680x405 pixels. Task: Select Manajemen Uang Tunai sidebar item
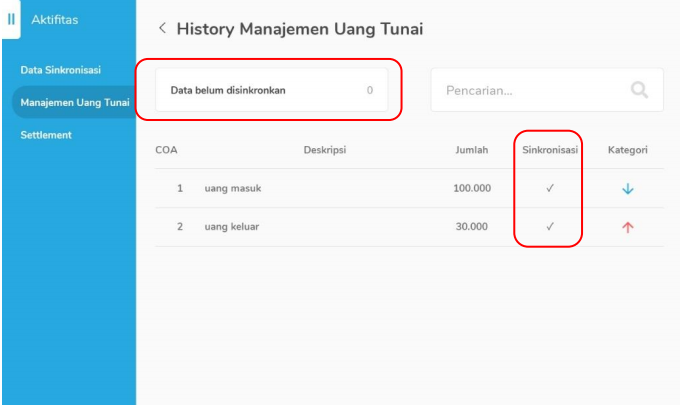(74, 102)
